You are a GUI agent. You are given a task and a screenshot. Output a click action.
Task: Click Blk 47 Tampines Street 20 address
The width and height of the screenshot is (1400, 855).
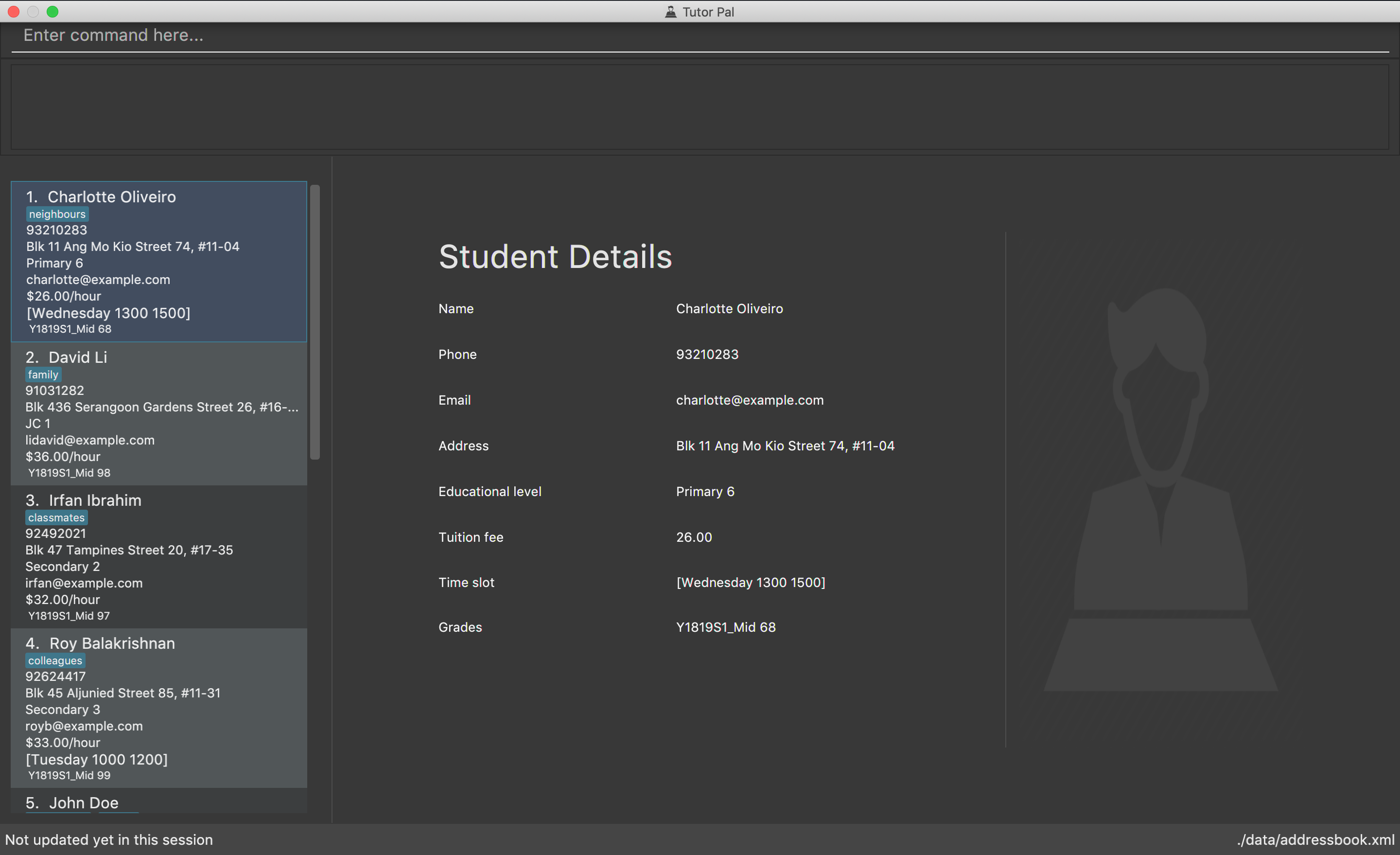(x=129, y=550)
